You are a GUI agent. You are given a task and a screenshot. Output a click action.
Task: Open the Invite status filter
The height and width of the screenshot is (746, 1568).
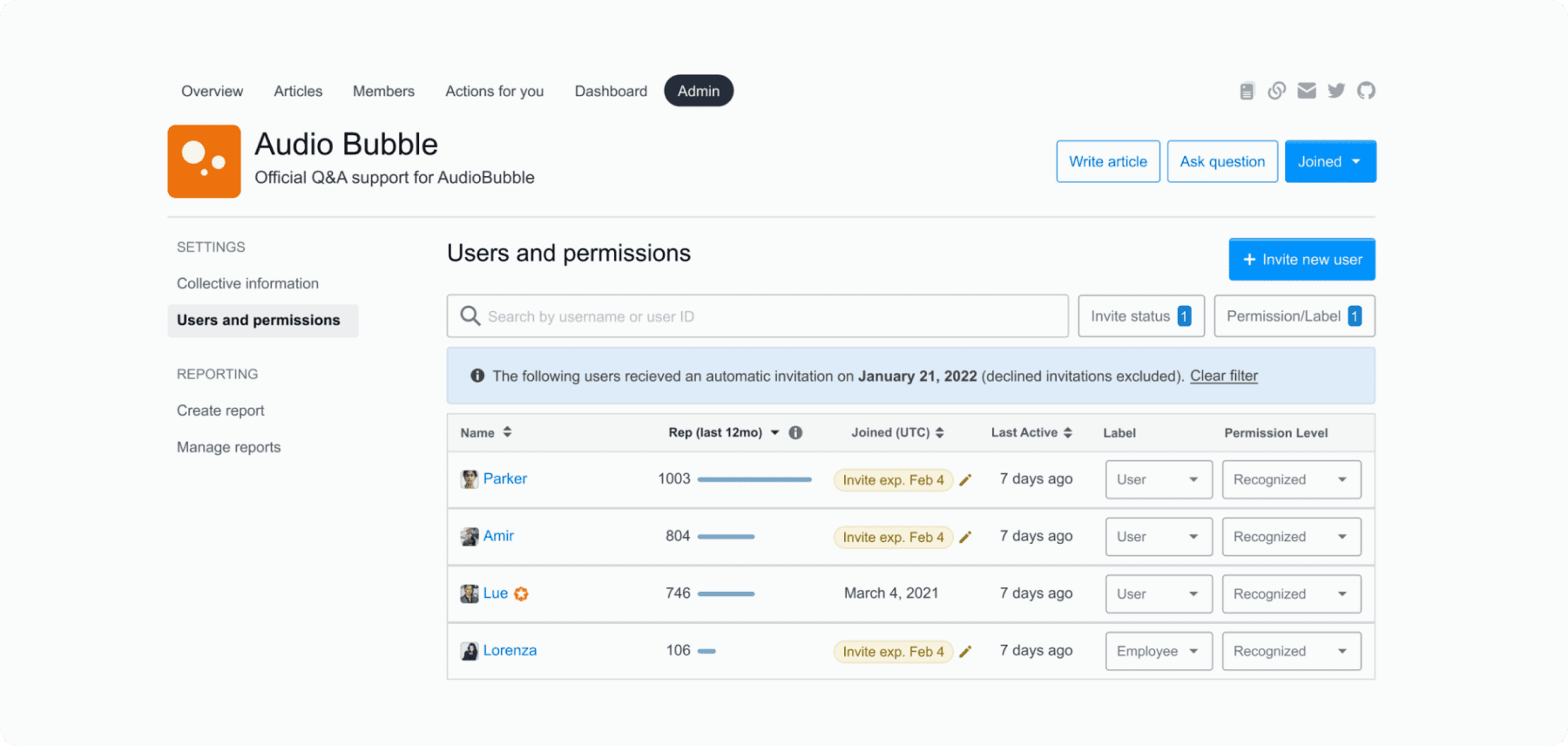pos(1141,315)
